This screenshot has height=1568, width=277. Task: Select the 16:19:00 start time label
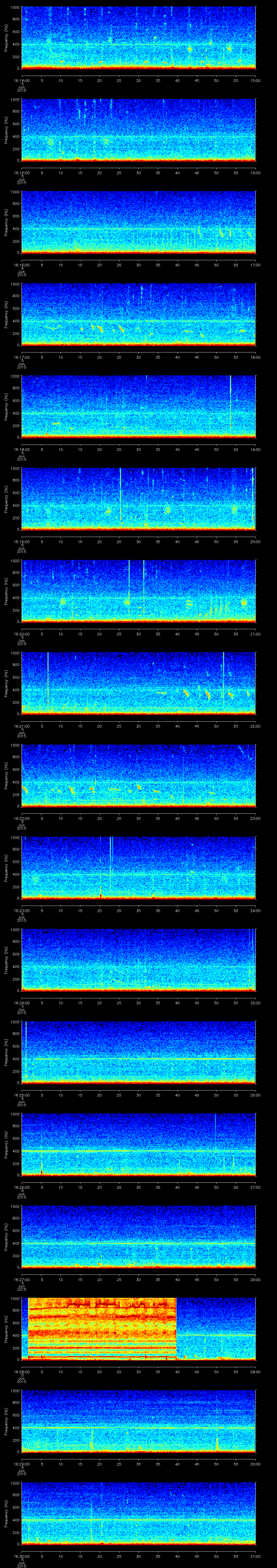point(21,542)
